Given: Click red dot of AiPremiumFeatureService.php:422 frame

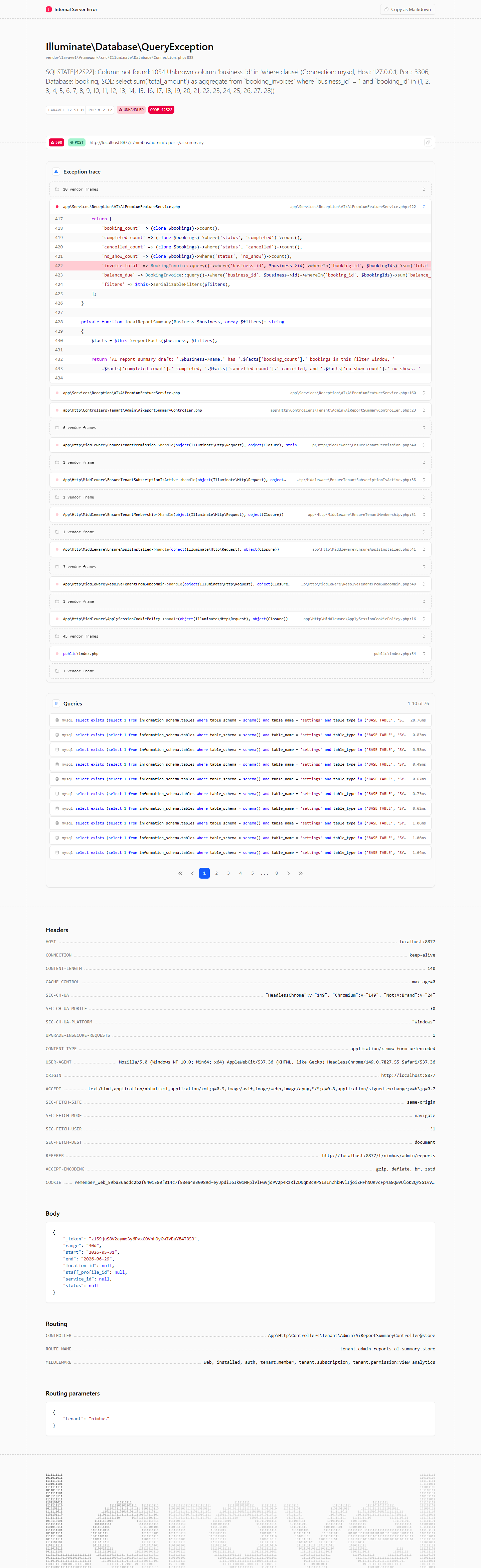Looking at the screenshot, I should coord(57,206).
